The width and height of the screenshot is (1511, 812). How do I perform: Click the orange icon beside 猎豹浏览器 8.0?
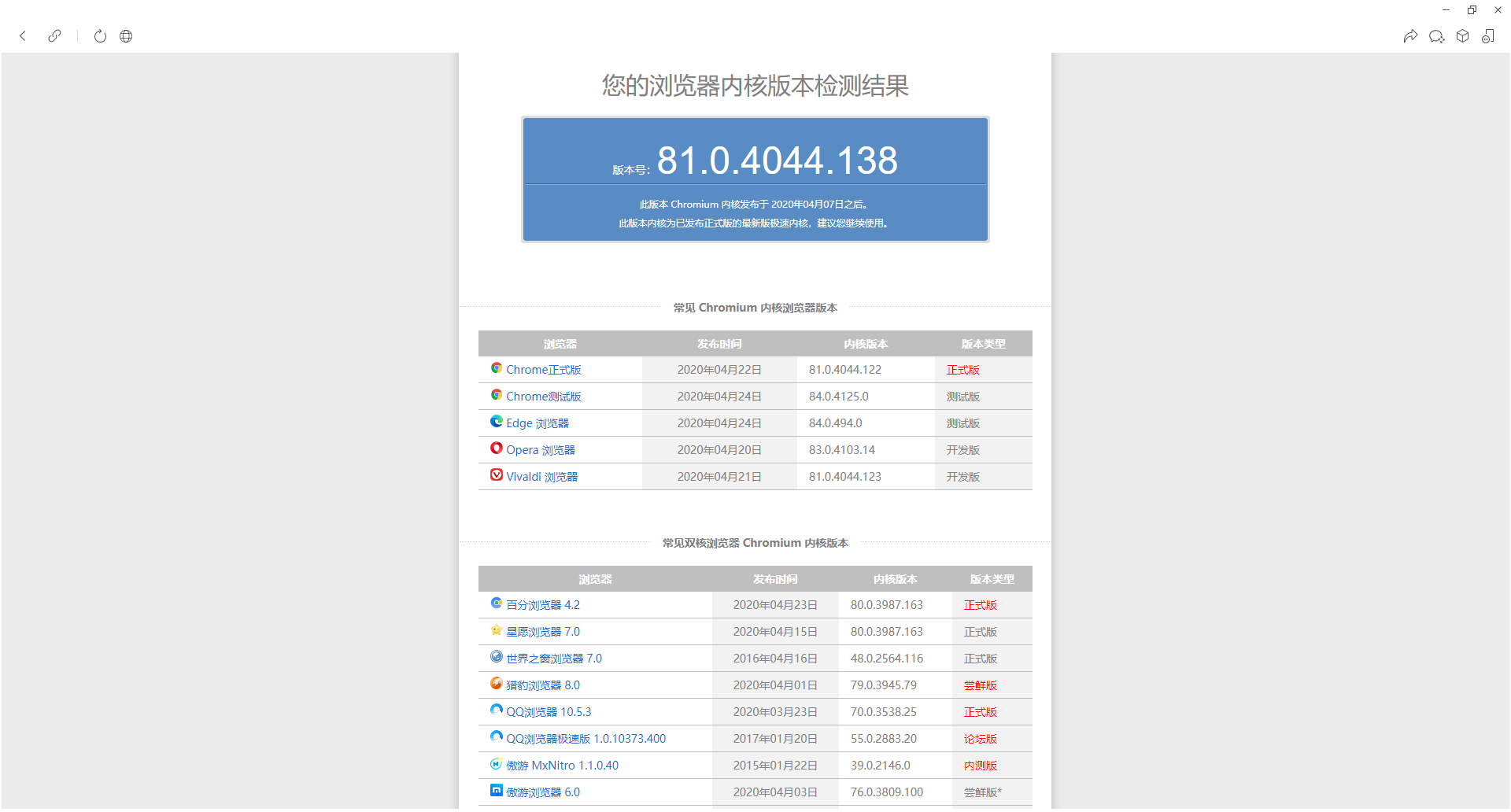click(x=497, y=684)
